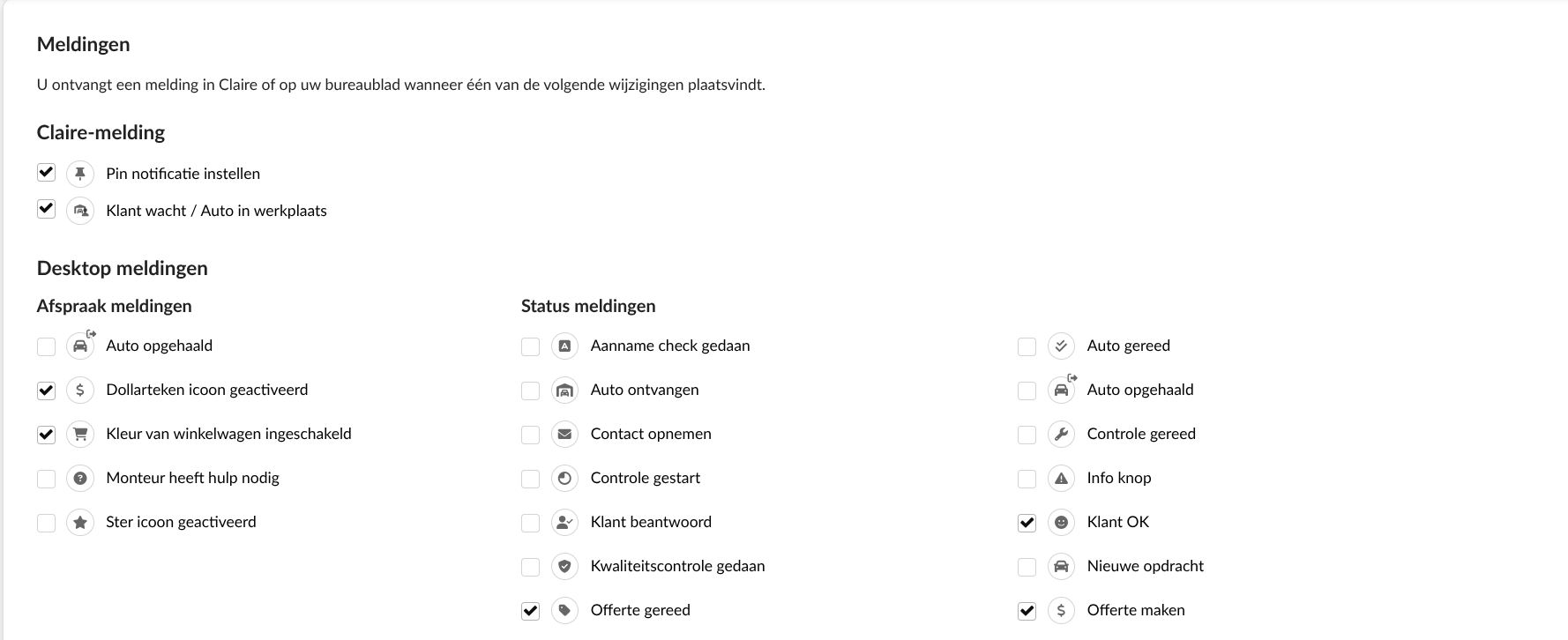Click the question mark icon for Monteur heeft hulp nodig
Viewport: 1568px width, 640px height.
pyautogui.click(x=80, y=478)
